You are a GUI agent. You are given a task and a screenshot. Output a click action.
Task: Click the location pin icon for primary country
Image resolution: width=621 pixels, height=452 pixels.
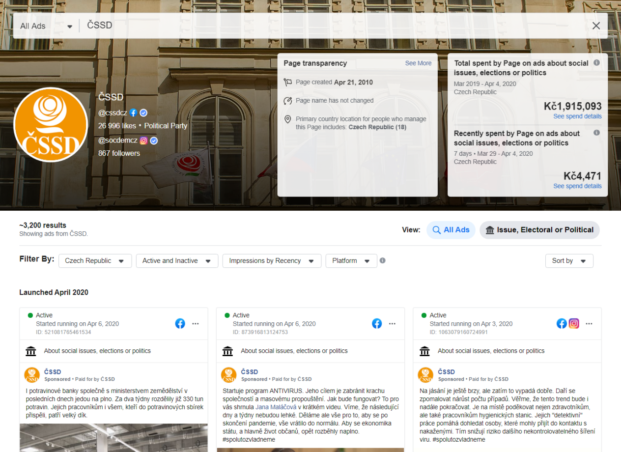click(288, 119)
